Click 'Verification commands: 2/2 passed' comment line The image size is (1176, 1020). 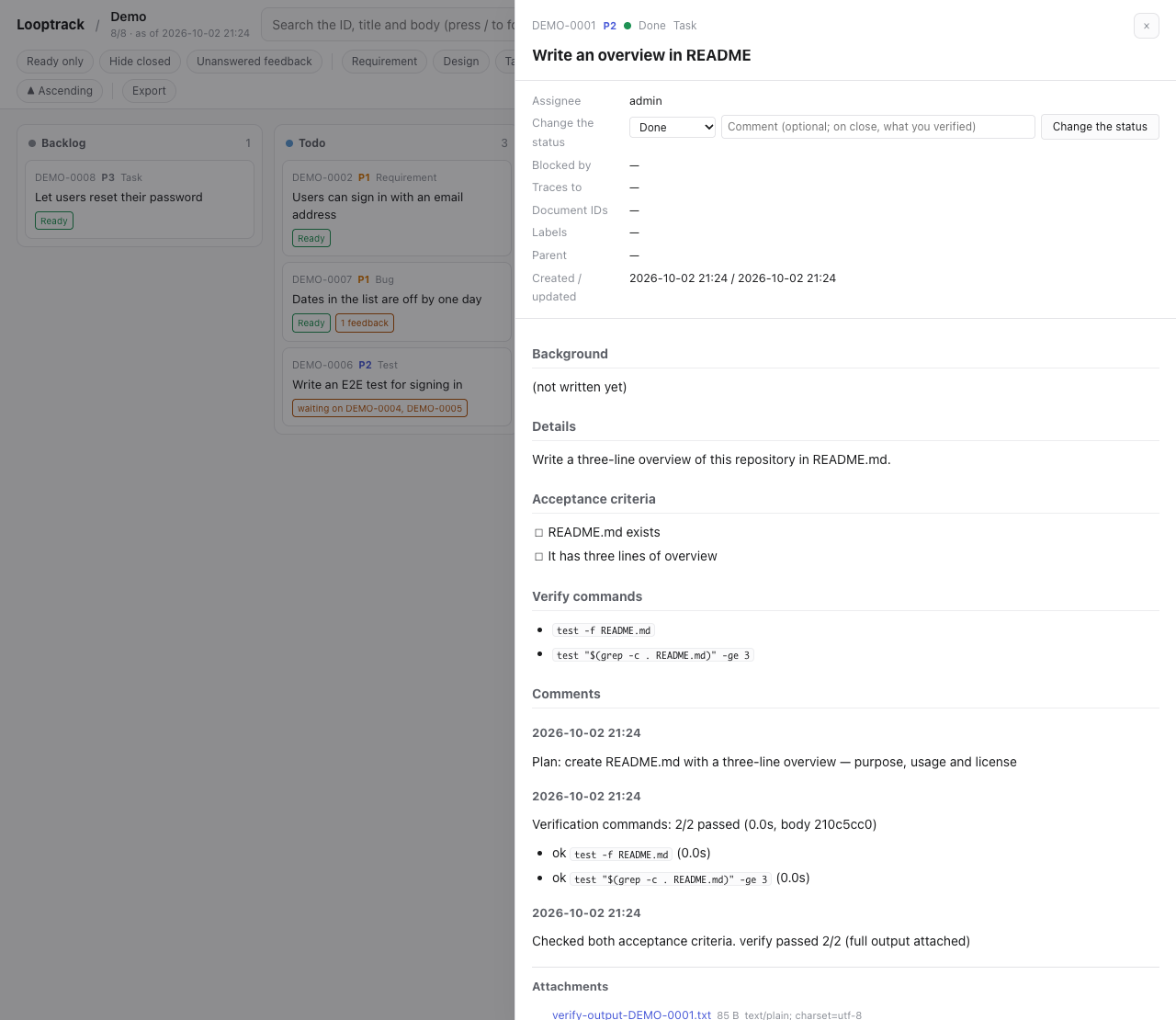705,825
